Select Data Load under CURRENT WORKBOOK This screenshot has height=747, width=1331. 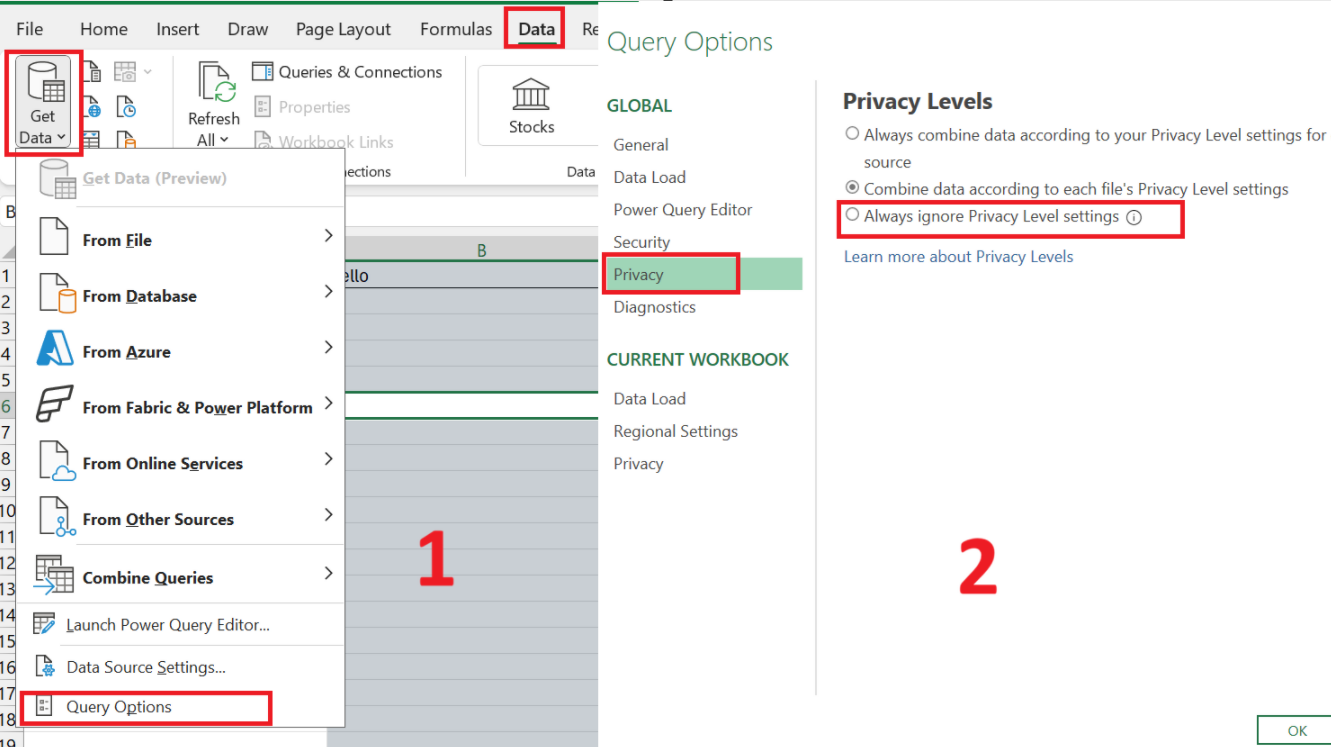(x=650, y=399)
